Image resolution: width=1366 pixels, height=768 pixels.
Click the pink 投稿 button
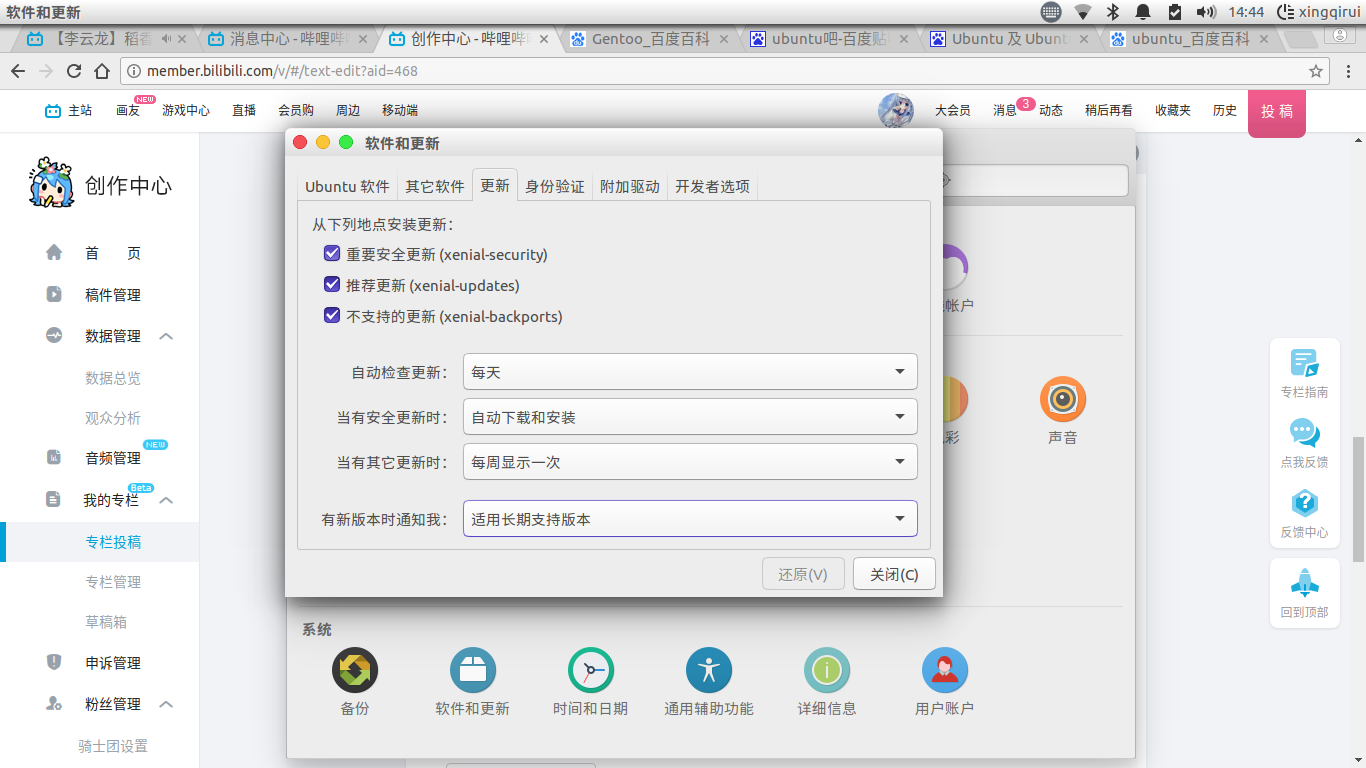click(1277, 111)
